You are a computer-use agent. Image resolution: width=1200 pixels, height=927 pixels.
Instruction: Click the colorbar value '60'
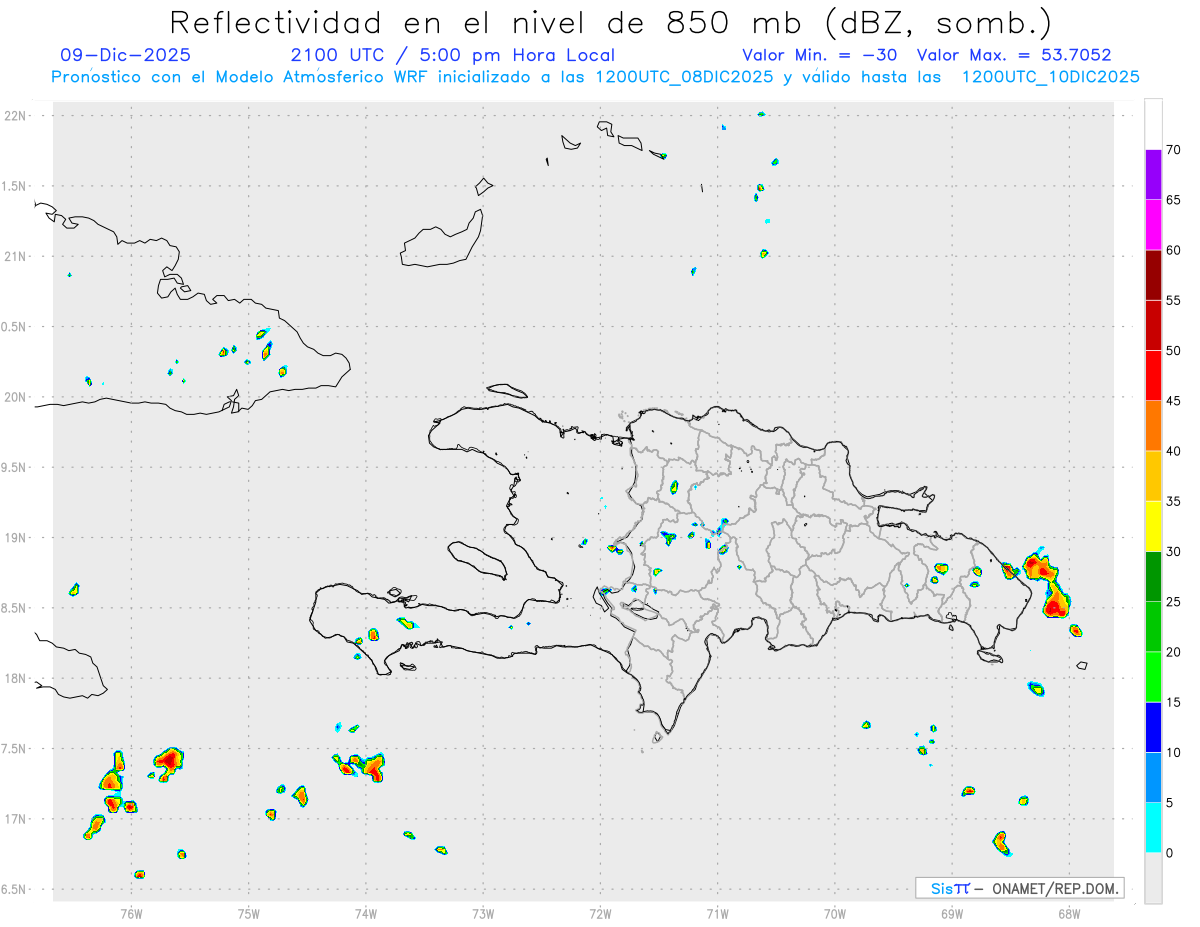tap(1173, 250)
